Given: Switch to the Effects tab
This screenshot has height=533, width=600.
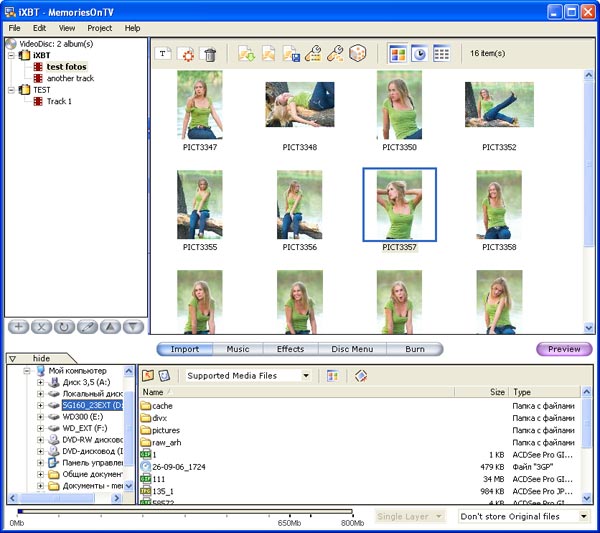Looking at the screenshot, I should coord(290,349).
